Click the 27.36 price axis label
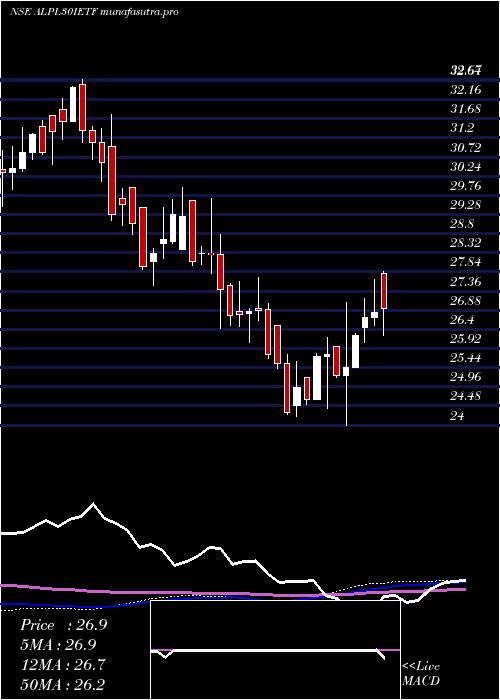This screenshot has width=500, height=700. (466, 282)
